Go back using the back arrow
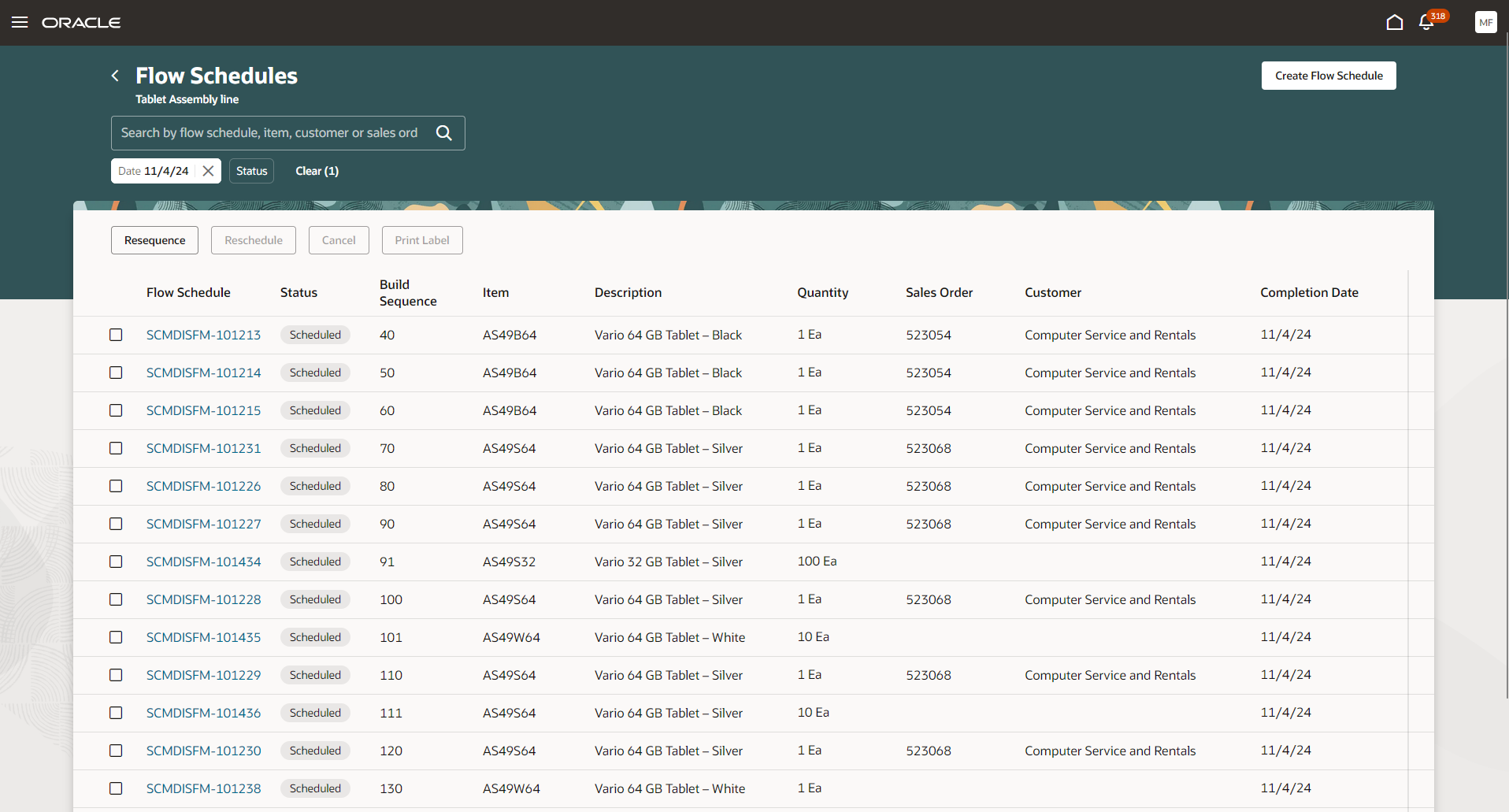 point(115,75)
